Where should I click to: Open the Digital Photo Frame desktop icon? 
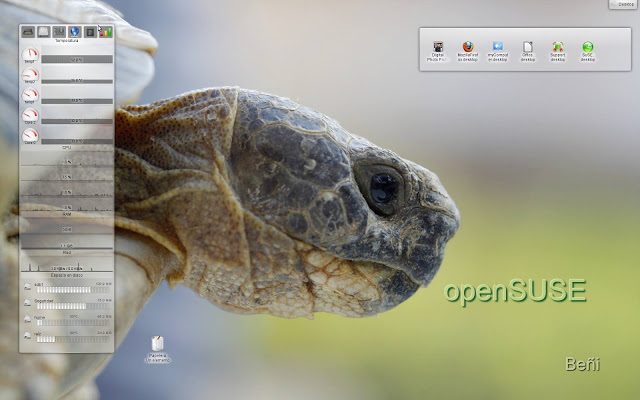point(438,47)
